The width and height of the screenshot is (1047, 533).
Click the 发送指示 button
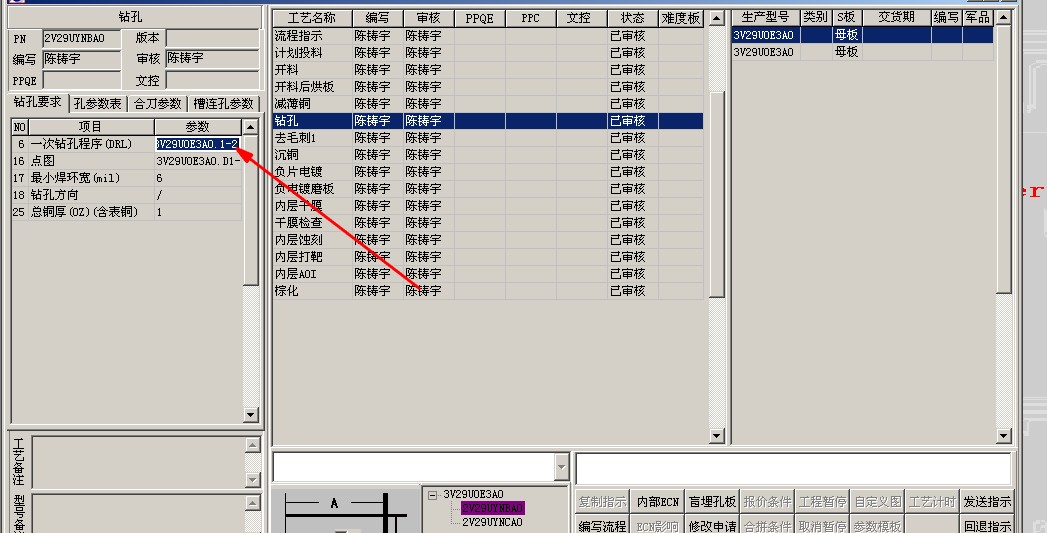(x=987, y=502)
